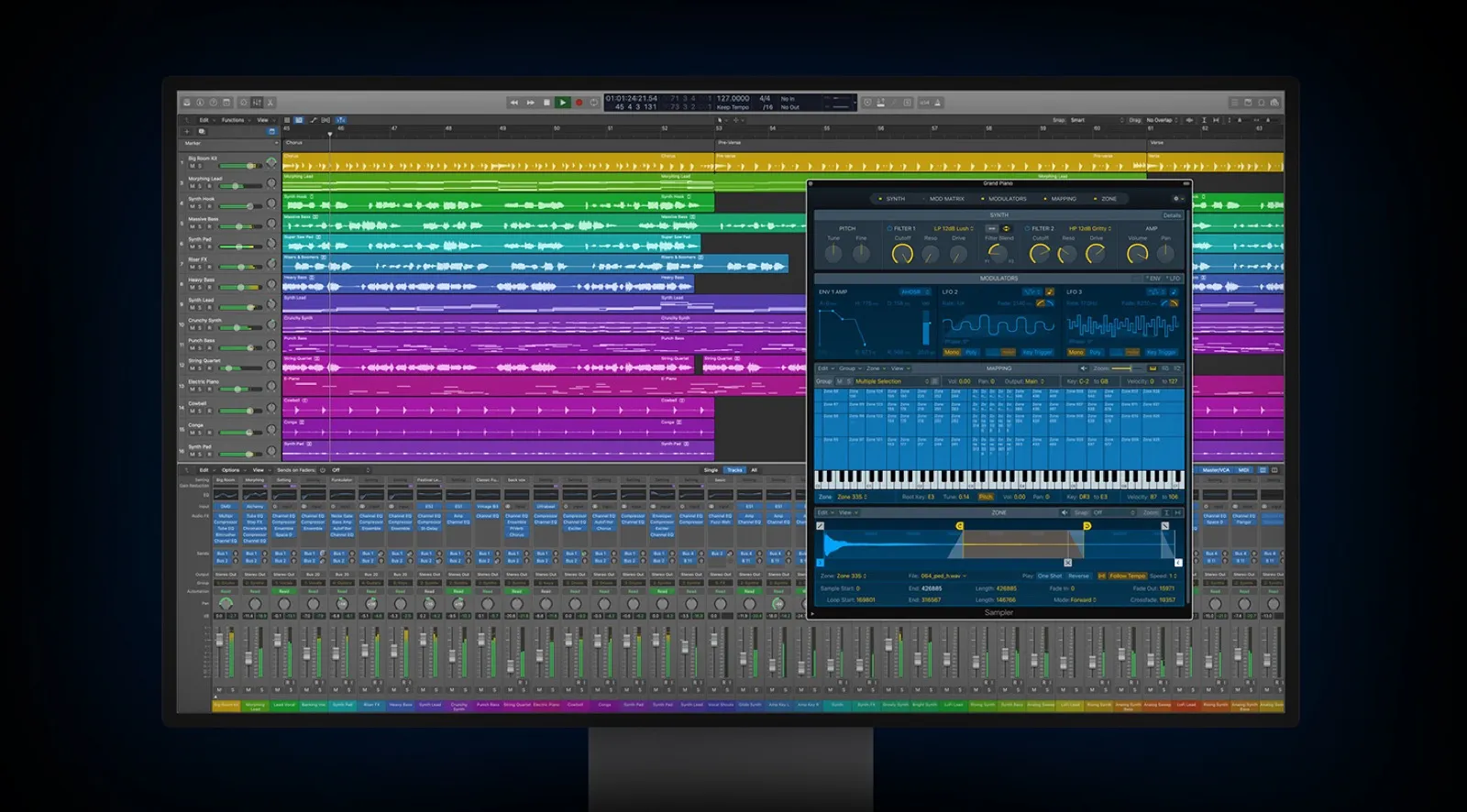Toggle Filter 2 power button in Sampler
Viewport: 1467px width, 812px height.
[x=1028, y=228]
